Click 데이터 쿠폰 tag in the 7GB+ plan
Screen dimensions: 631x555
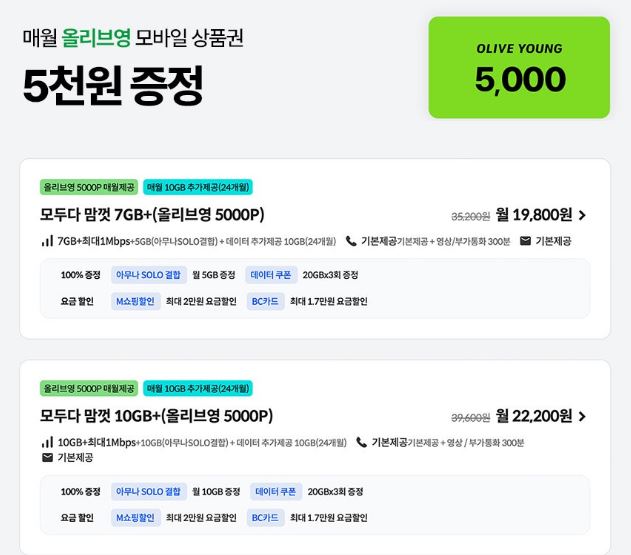(x=271, y=275)
